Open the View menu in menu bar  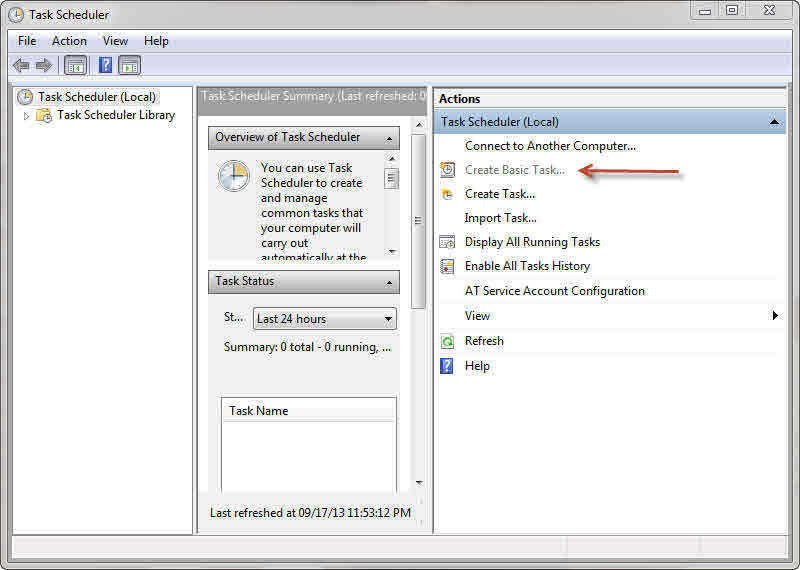click(115, 41)
